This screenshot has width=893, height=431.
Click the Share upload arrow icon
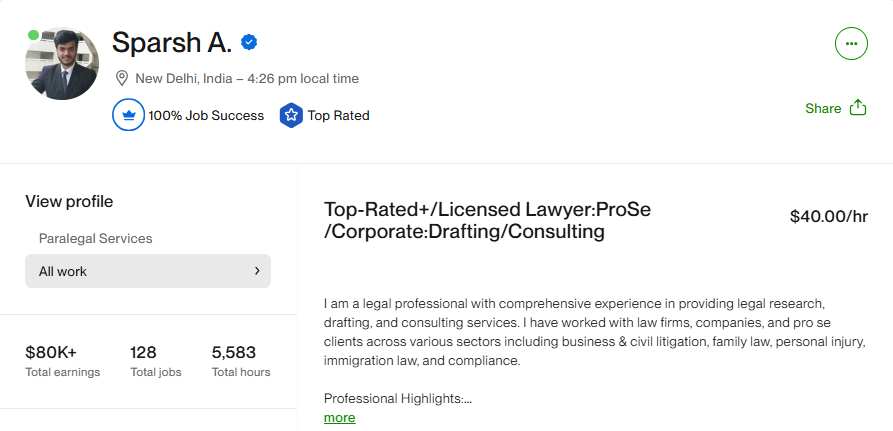pyautogui.click(x=857, y=108)
